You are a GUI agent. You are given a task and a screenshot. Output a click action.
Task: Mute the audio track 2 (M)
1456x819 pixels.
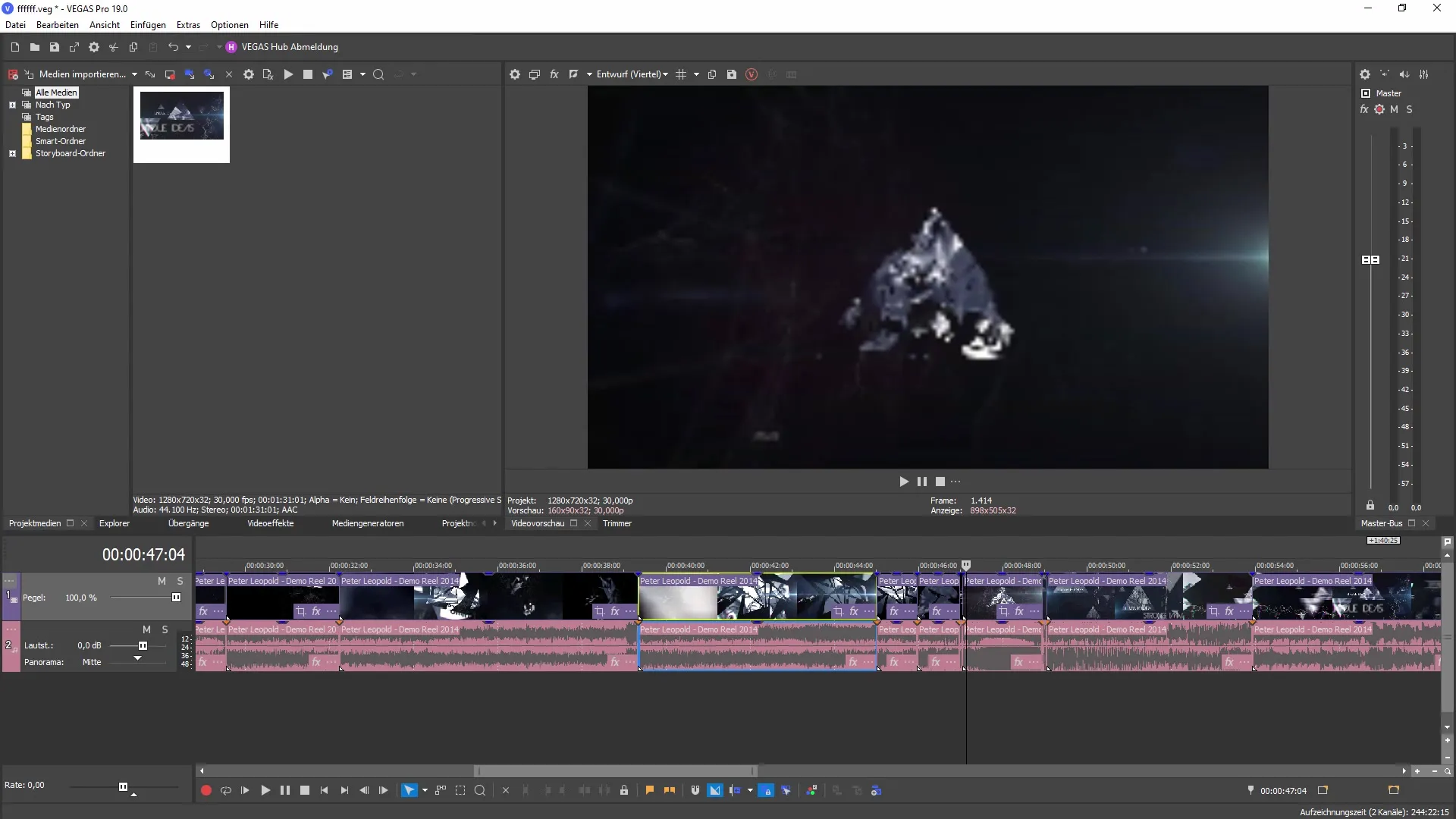click(x=146, y=629)
